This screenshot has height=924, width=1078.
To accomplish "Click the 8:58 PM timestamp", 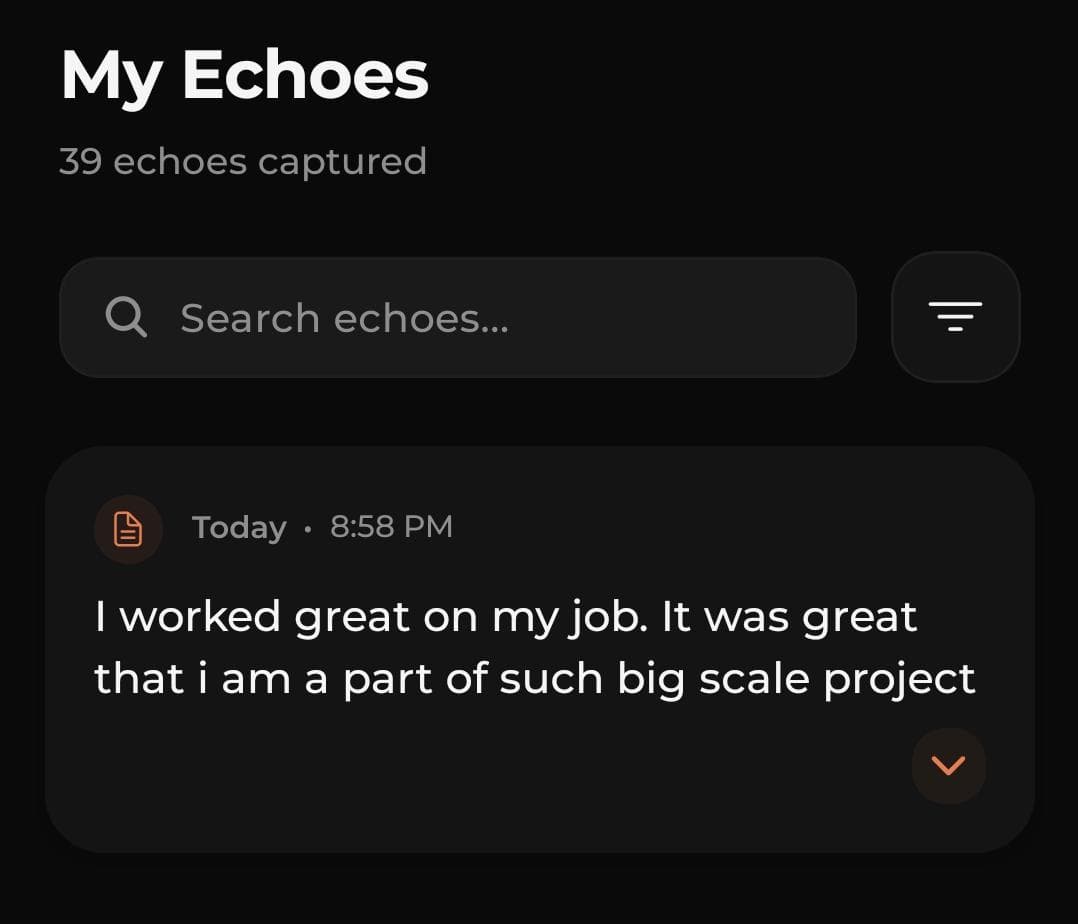I will [x=391, y=527].
